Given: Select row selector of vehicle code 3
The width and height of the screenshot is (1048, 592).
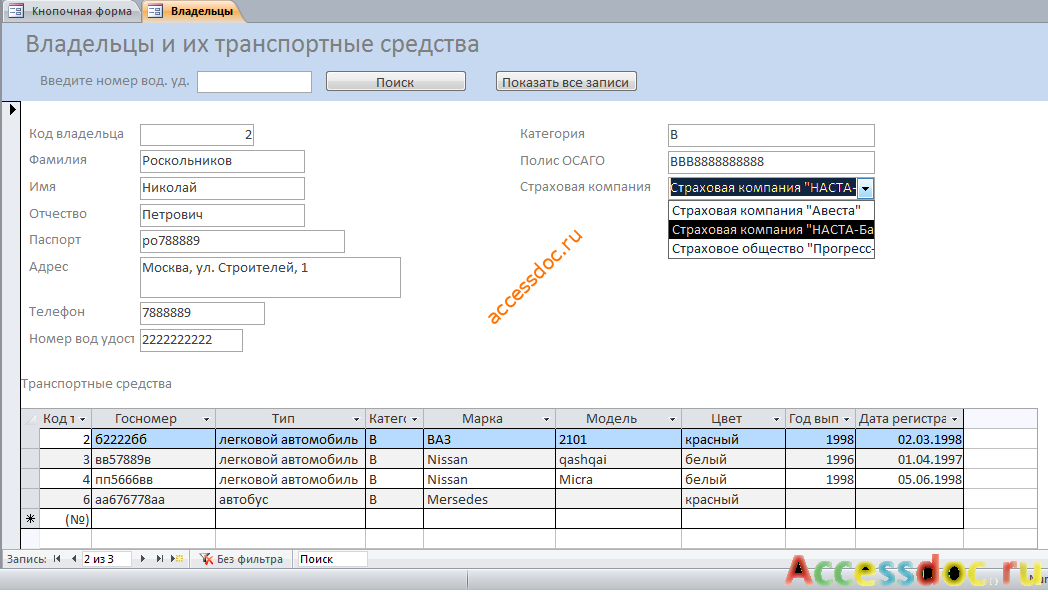Looking at the screenshot, I should [30, 459].
